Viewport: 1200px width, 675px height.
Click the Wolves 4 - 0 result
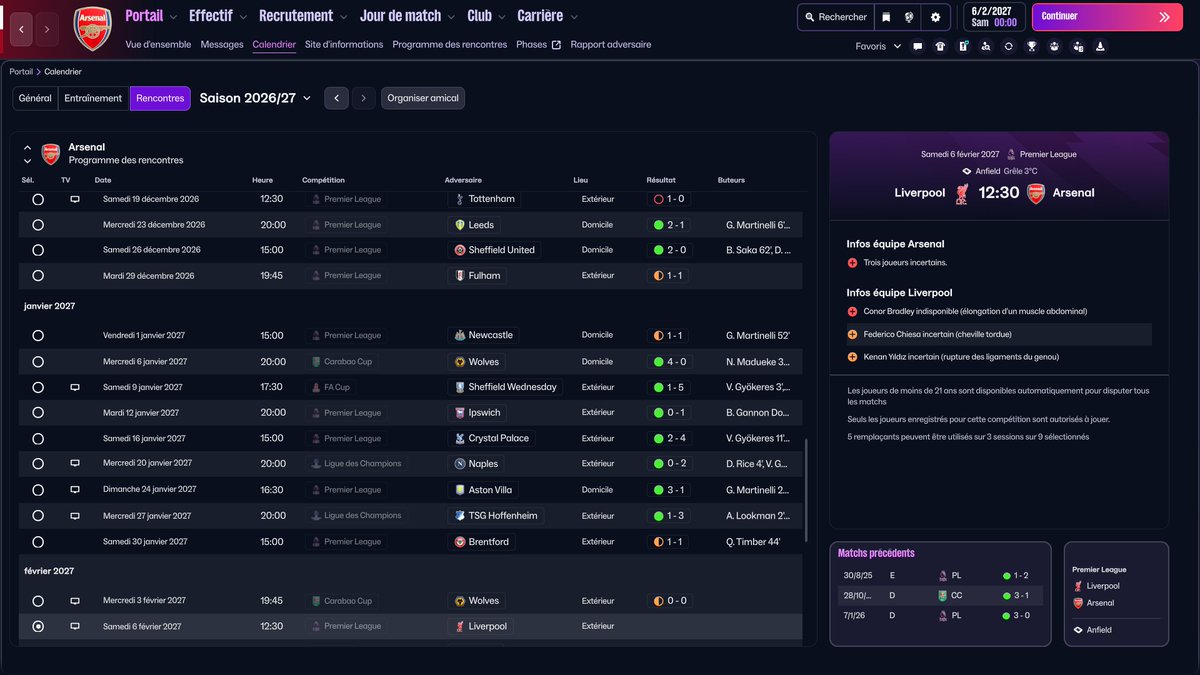pos(670,362)
